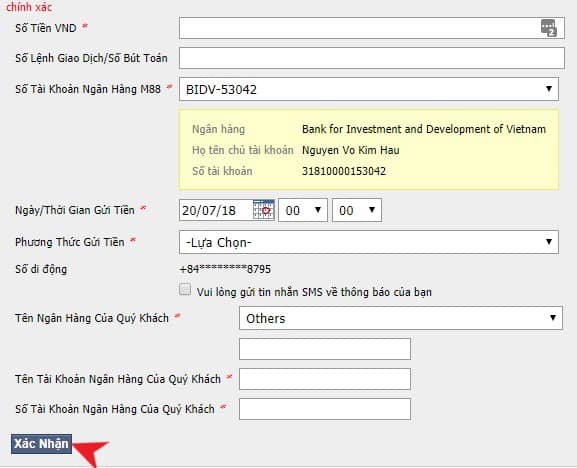
Task: Open the BIDV-53042 bank account dropdown
Action: click(x=369, y=89)
